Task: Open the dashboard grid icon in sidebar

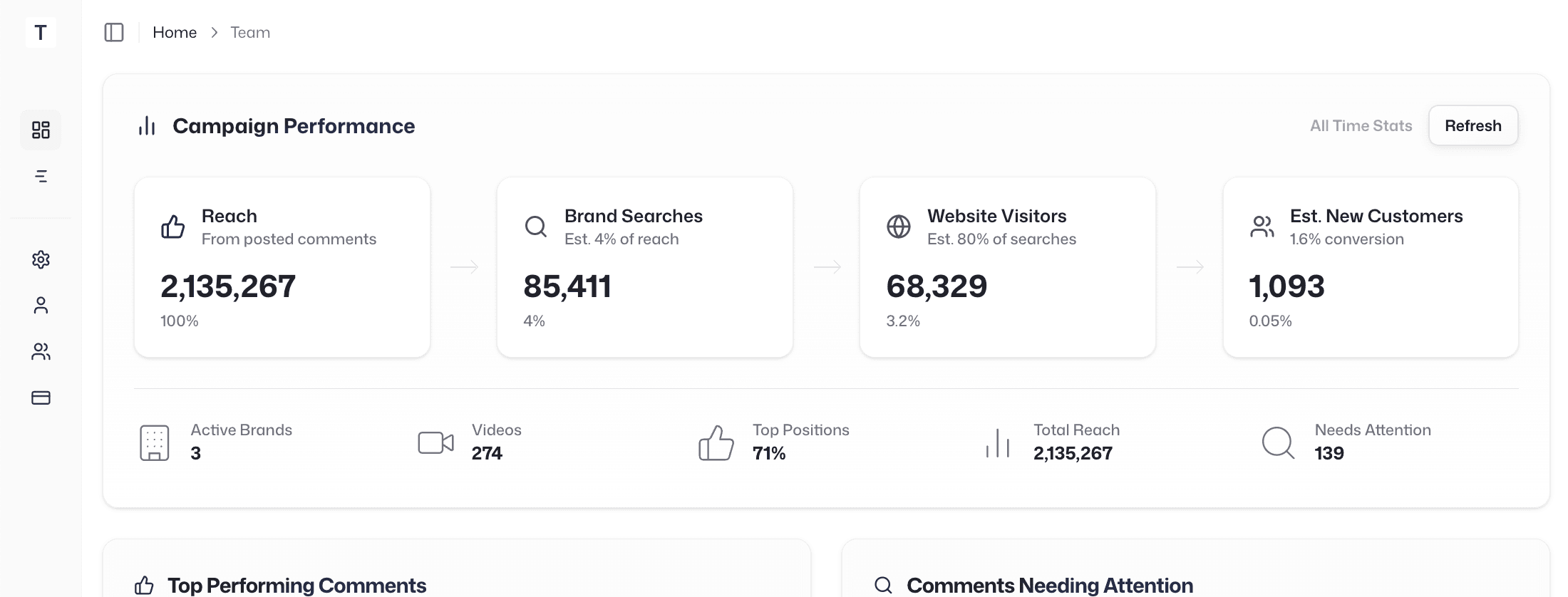Action: point(41,130)
